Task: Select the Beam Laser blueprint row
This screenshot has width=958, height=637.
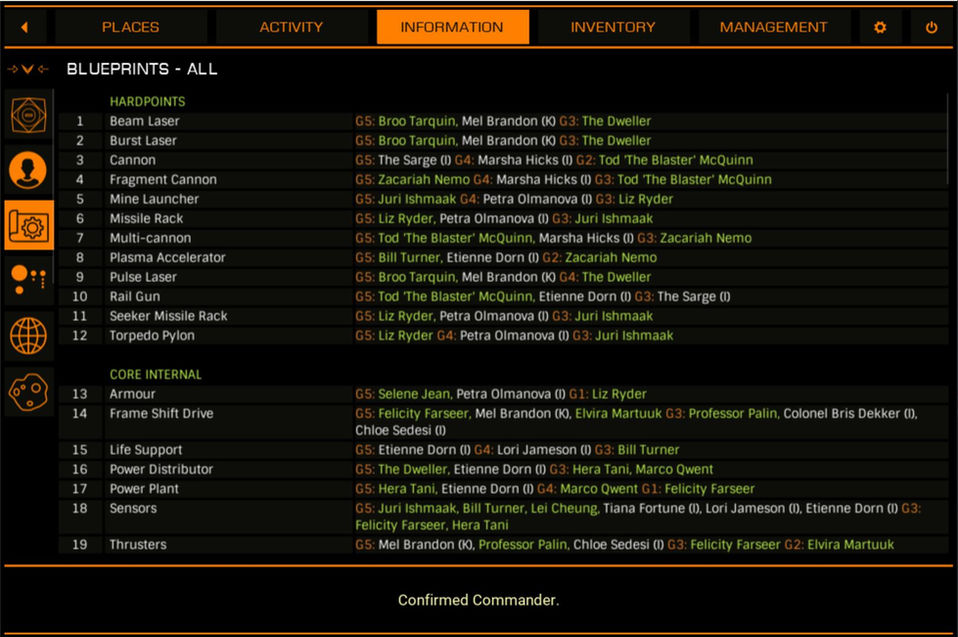Action: pos(503,121)
